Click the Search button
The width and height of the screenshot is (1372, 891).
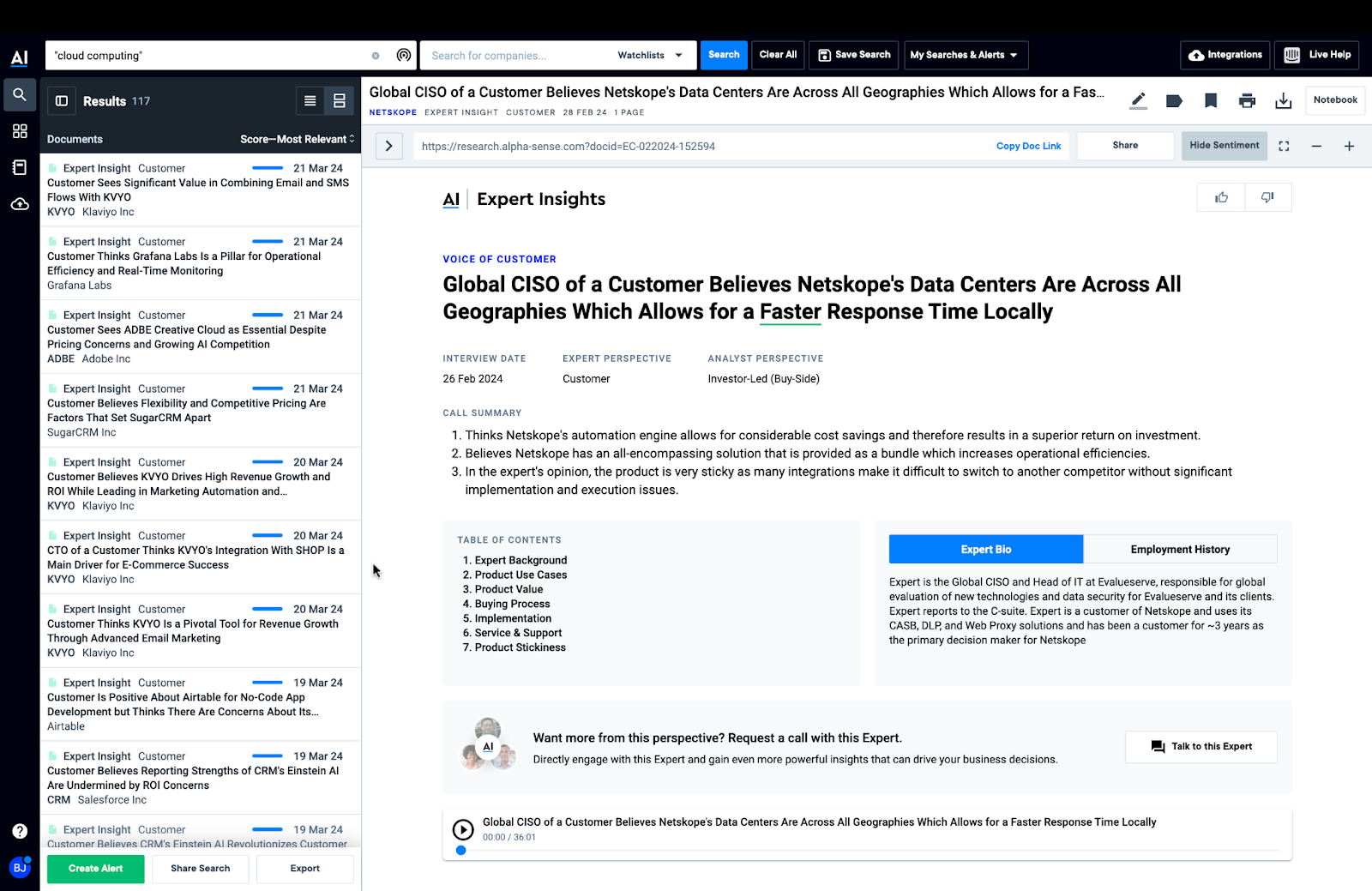click(x=724, y=55)
